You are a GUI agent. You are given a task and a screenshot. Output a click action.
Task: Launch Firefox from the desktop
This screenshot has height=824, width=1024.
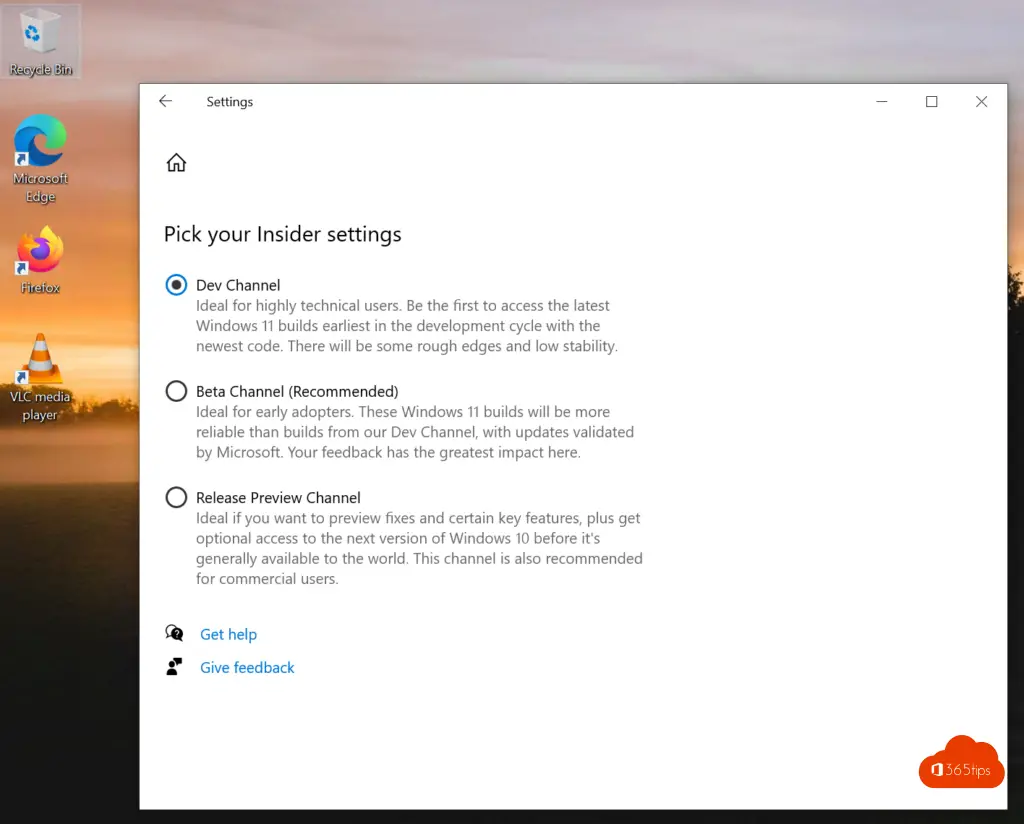pyautogui.click(x=38, y=255)
